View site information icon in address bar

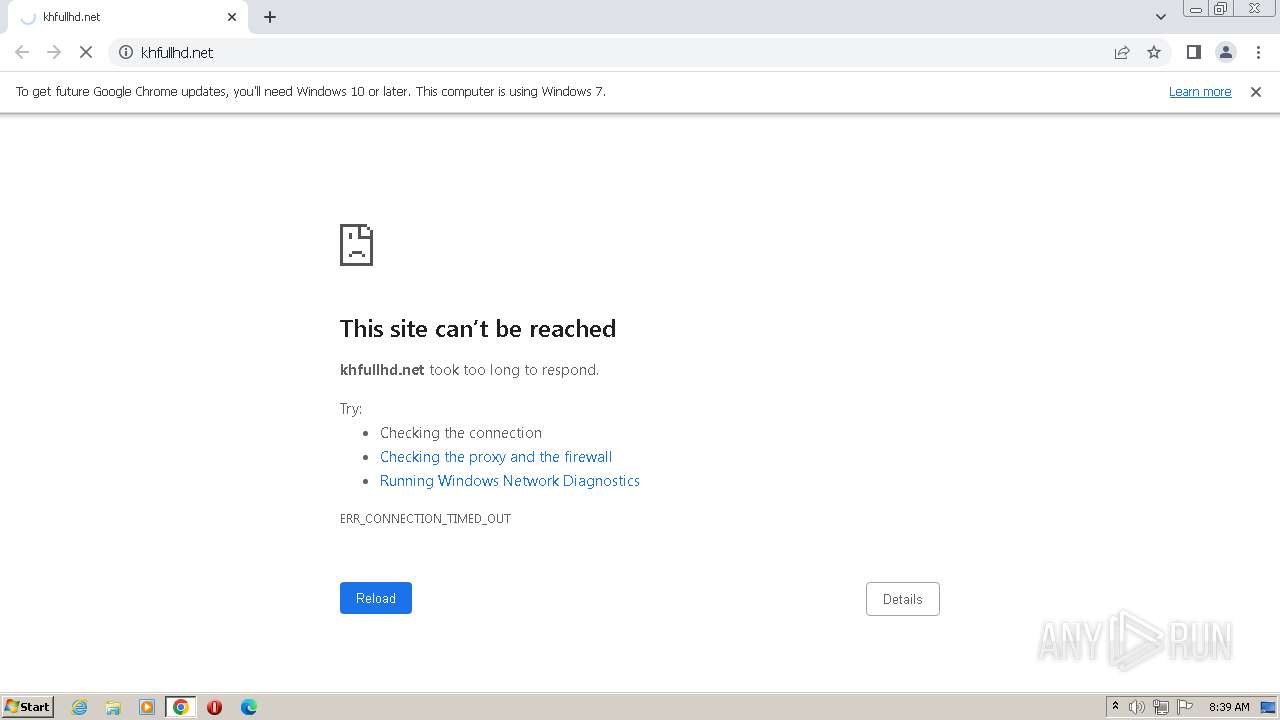tap(126, 52)
